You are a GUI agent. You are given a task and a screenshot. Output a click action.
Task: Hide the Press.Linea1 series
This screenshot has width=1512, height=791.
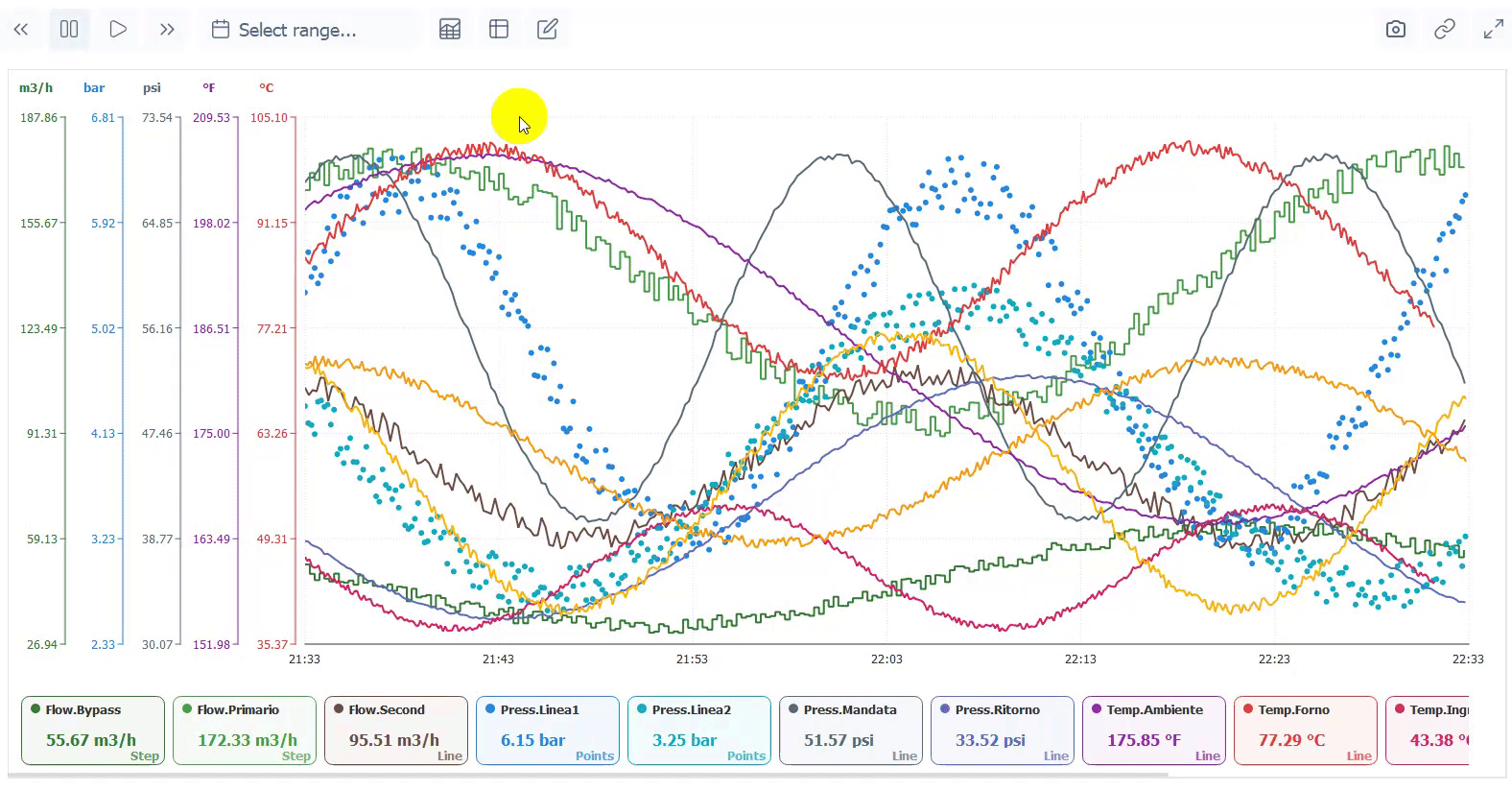coord(547,730)
